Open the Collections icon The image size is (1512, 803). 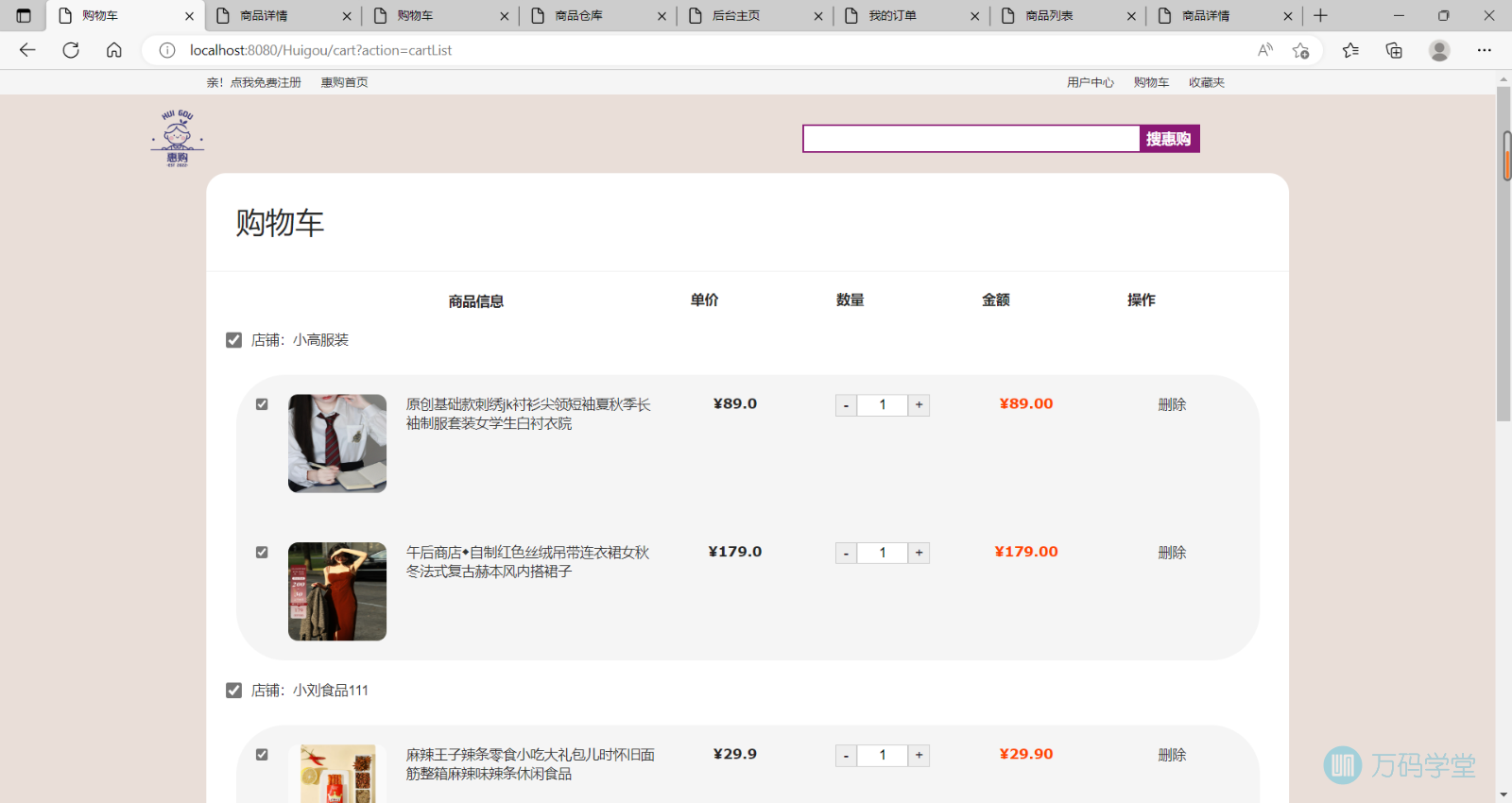pyautogui.click(x=1394, y=50)
